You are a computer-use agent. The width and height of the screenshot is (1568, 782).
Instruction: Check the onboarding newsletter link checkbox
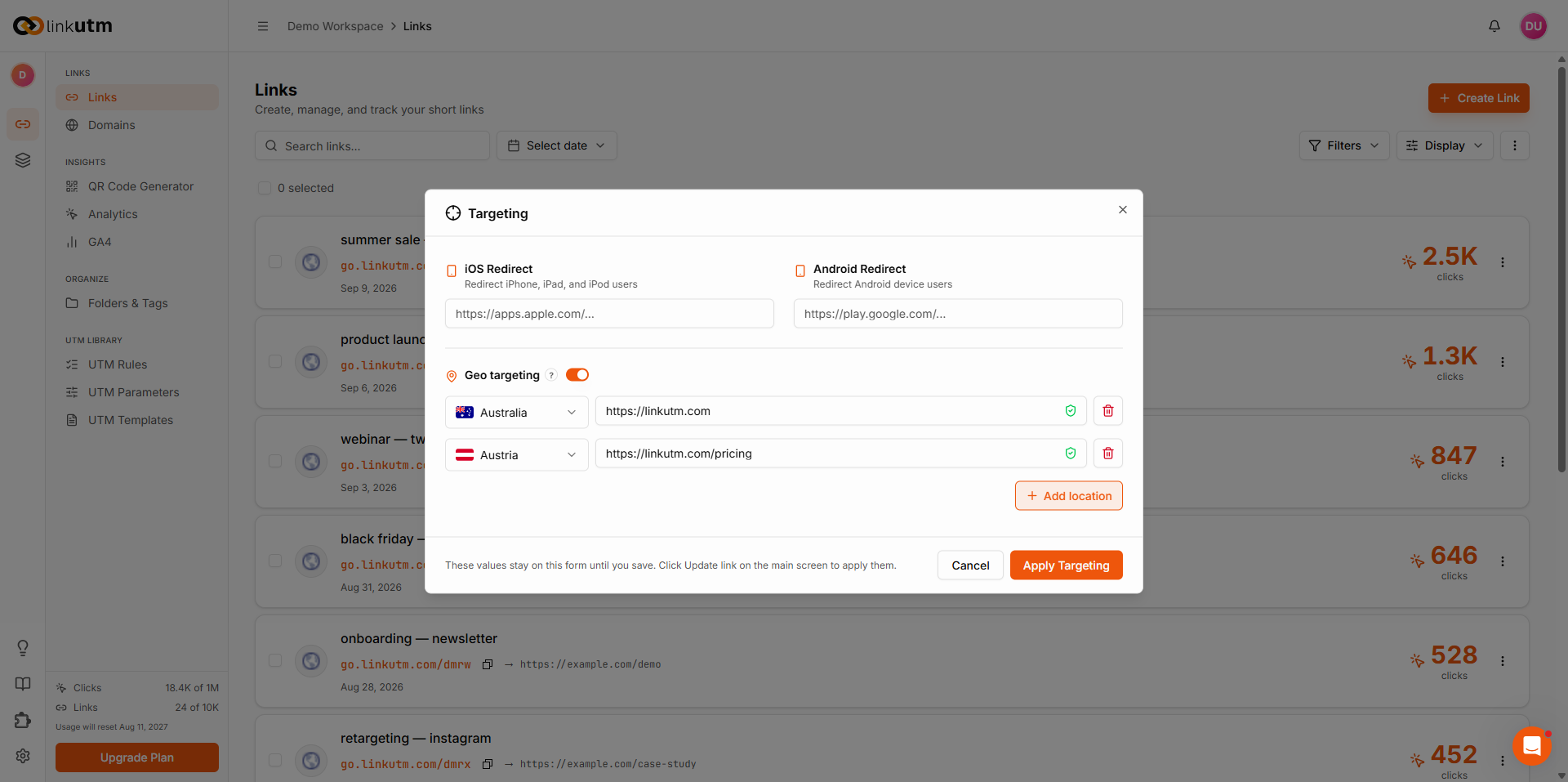[275, 661]
